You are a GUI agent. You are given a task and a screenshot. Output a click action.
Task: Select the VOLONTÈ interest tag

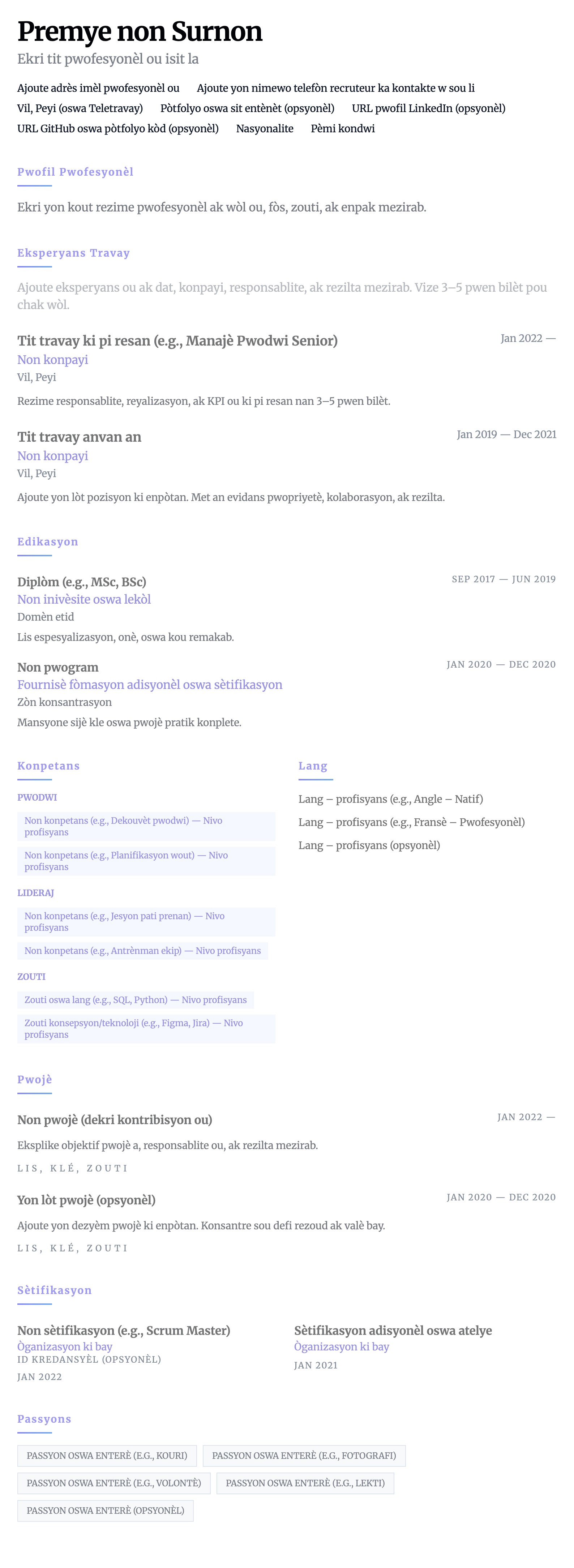114,1483
